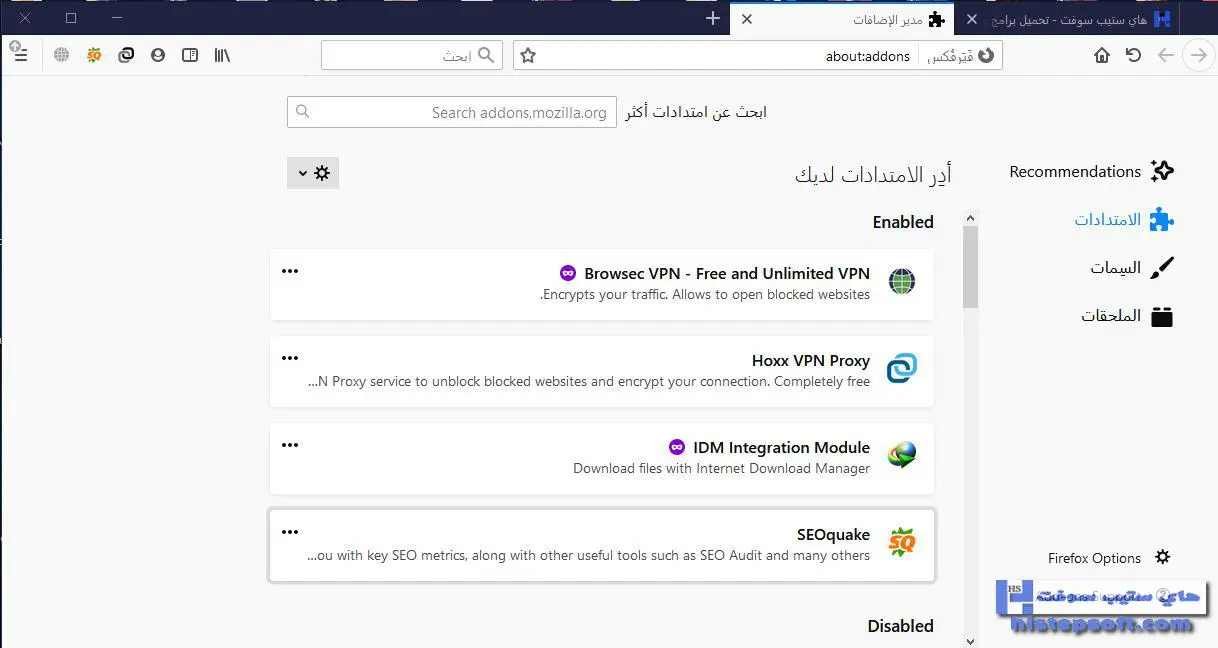Open the Browsec VPN - Free and Unlimited VPN title
Viewport: 1218px width, 648px height.
[x=727, y=273]
